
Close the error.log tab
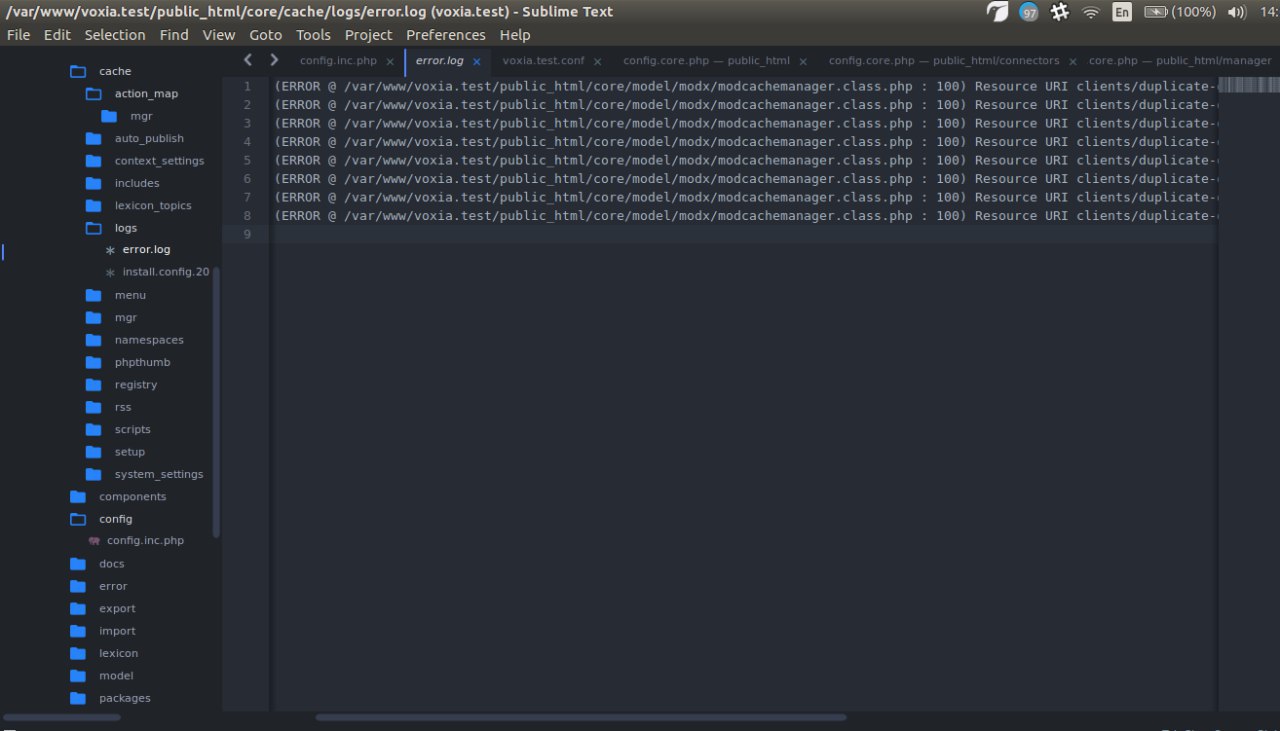(x=477, y=62)
